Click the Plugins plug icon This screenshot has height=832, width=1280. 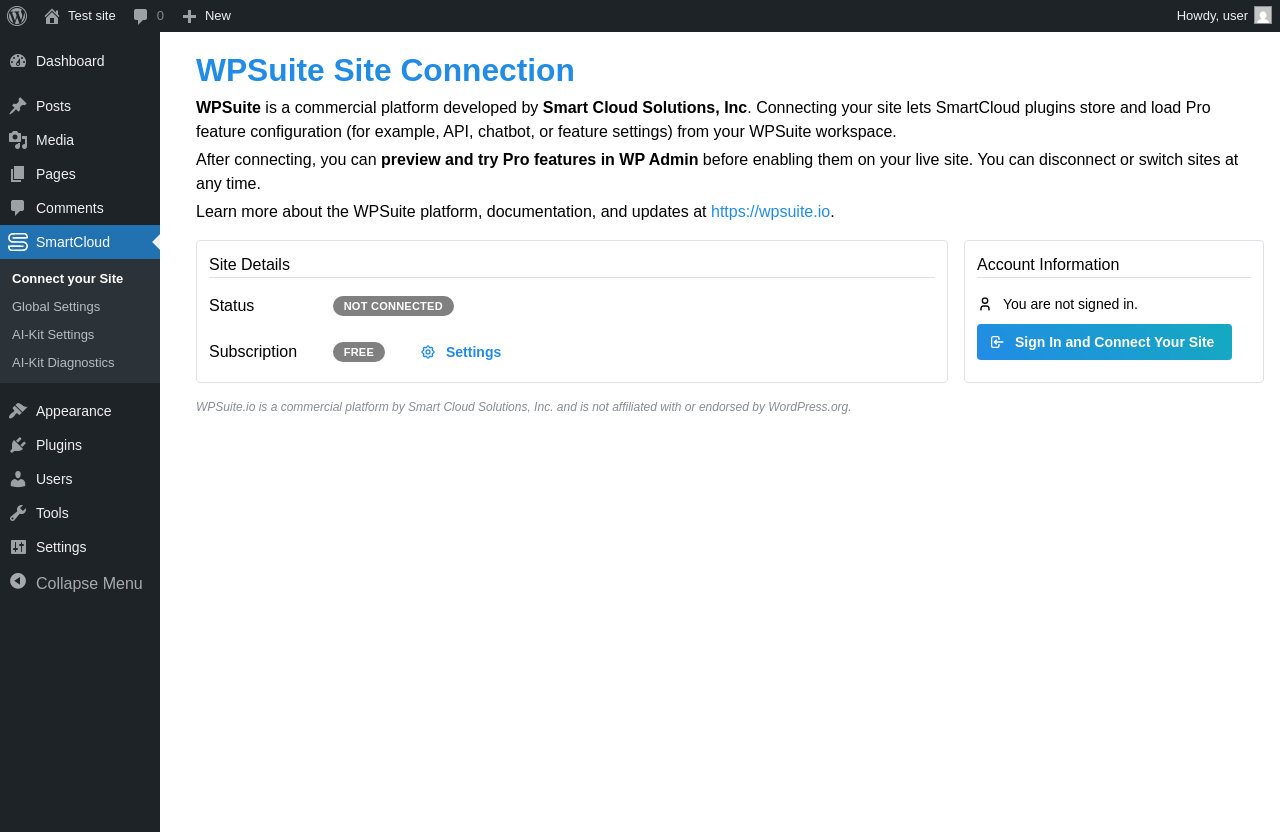(18, 445)
